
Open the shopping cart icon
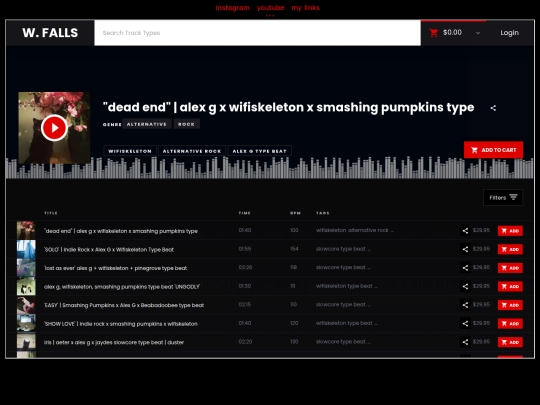pos(434,33)
